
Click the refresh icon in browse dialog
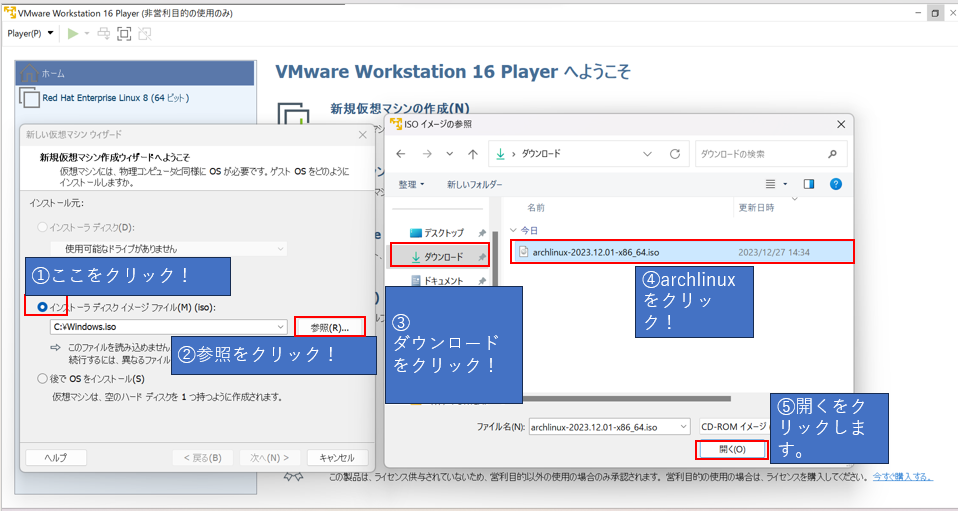[x=675, y=154]
